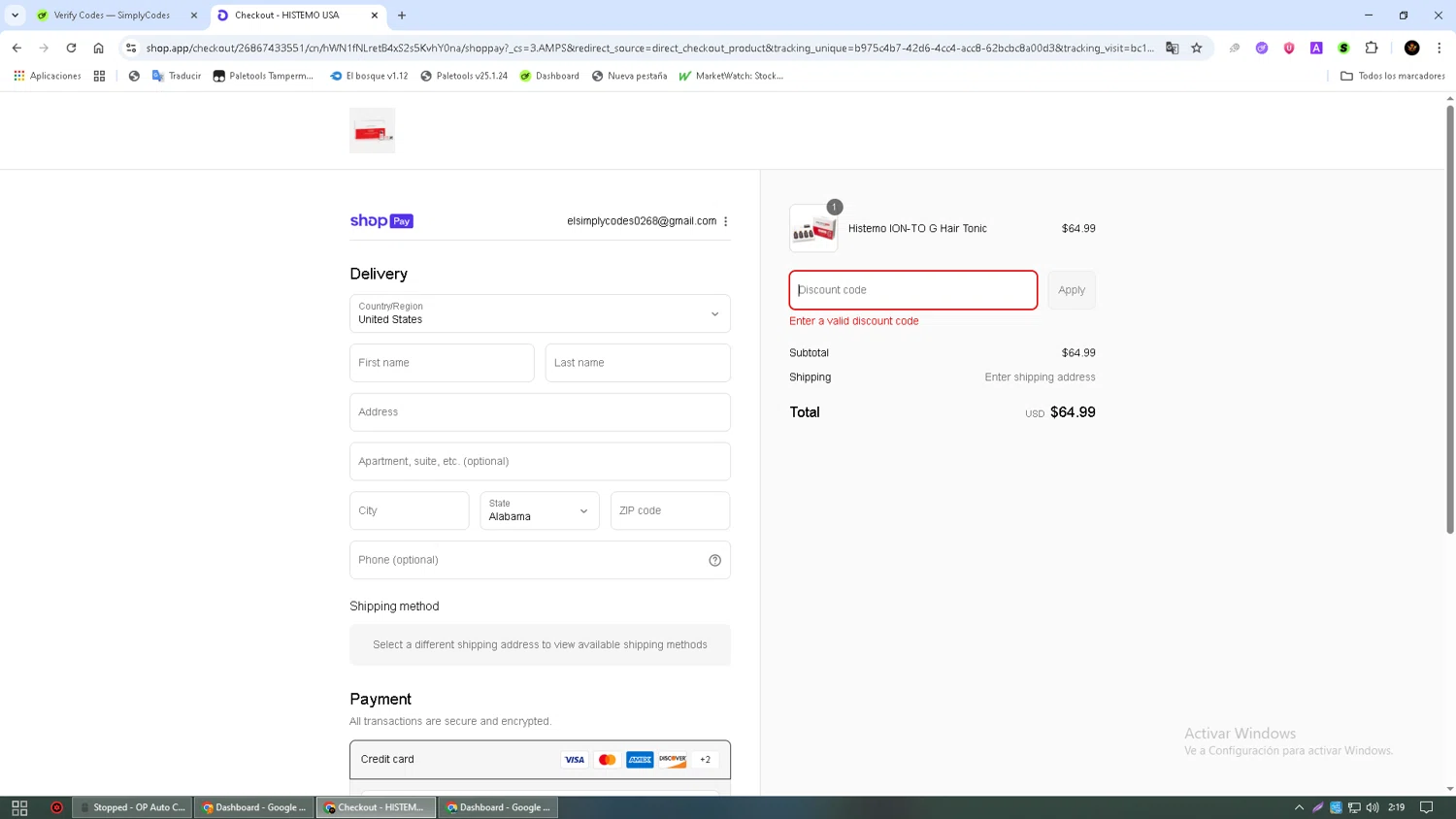The width and height of the screenshot is (1456, 819).
Task: Click the ZIP code field
Action: [x=670, y=510]
